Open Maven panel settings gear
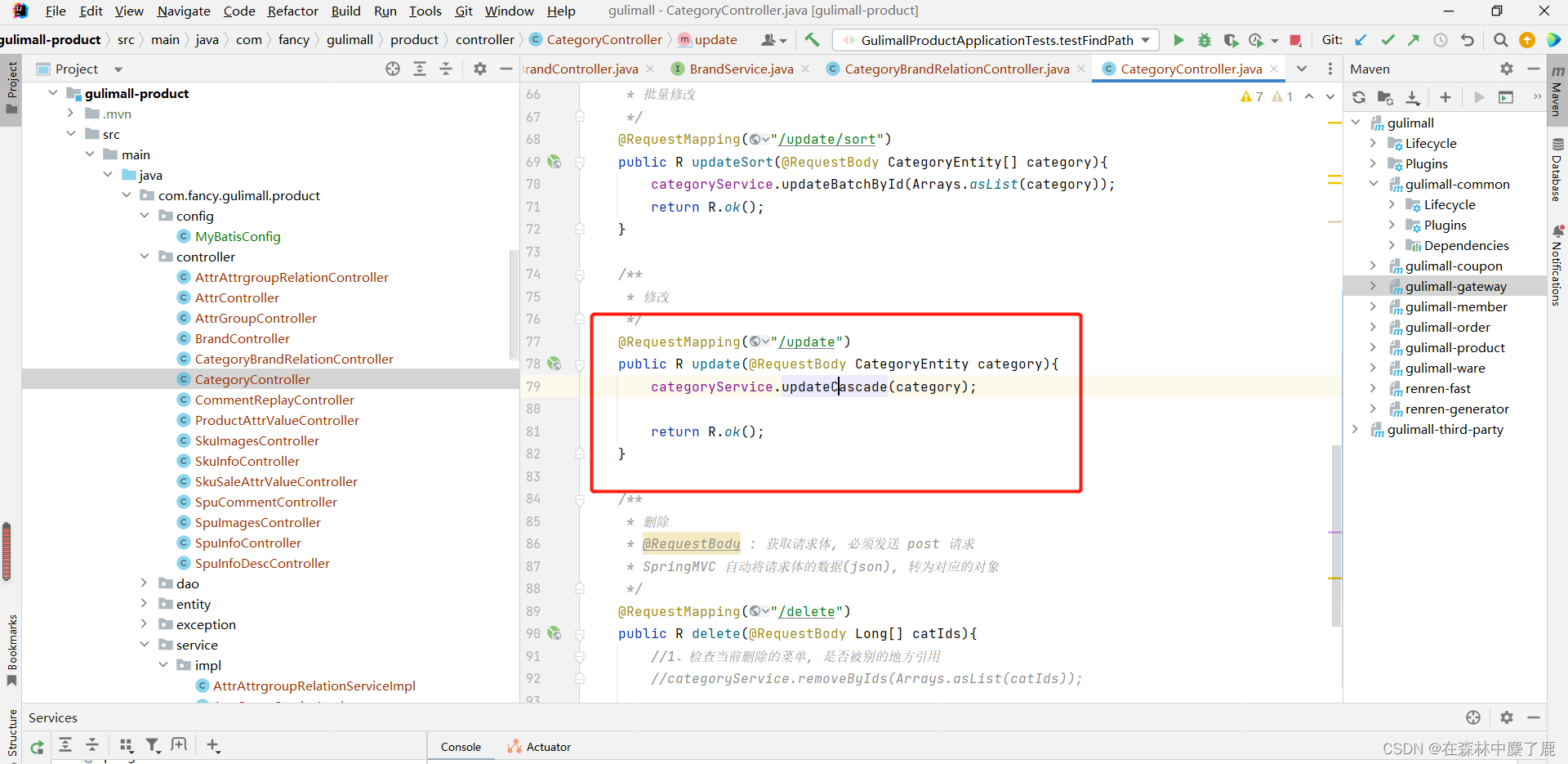The width and height of the screenshot is (1568, 764). point(1507,69)
